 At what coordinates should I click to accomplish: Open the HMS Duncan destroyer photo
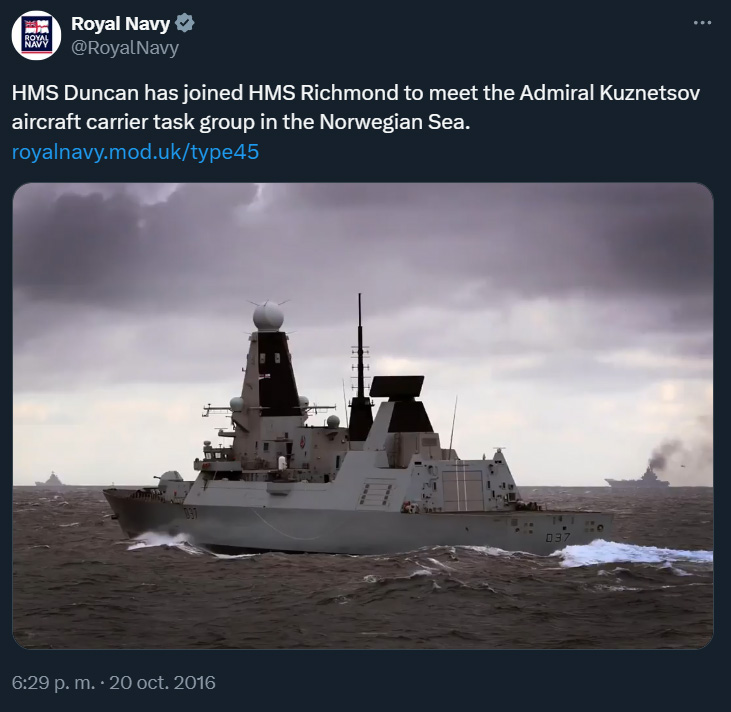[x=363, y=415]
